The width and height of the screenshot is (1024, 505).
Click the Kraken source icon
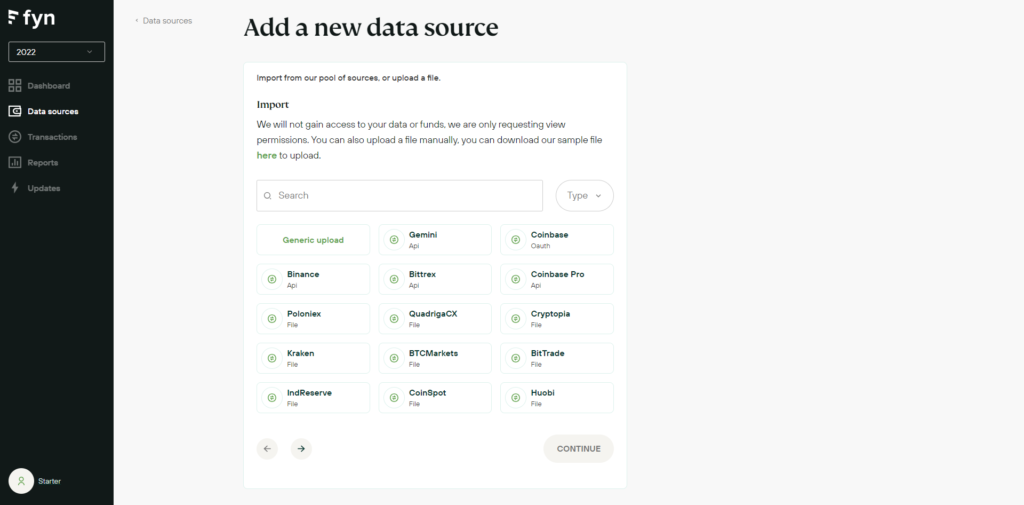pos(272,358)
